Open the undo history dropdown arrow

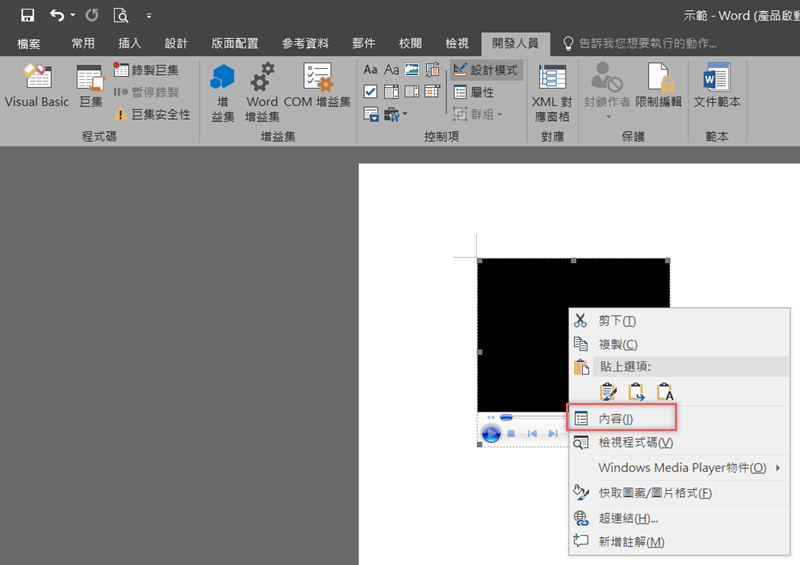pos(73,16)
